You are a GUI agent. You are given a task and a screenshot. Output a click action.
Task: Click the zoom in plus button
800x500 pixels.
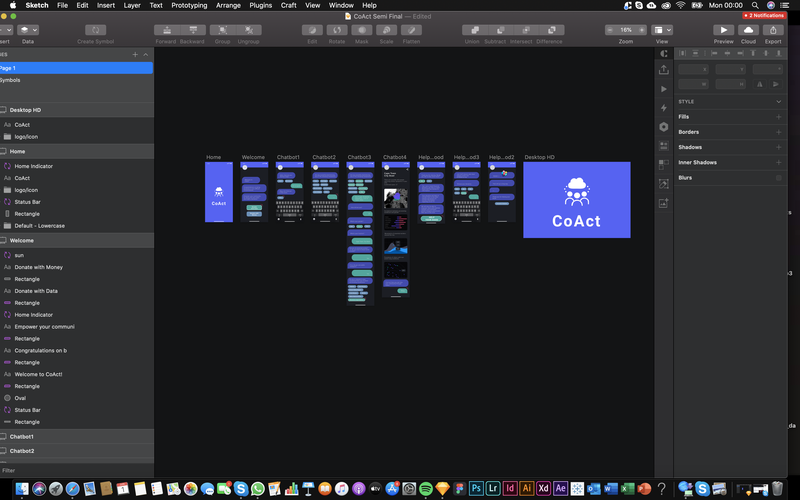click(x=642, y=30)
